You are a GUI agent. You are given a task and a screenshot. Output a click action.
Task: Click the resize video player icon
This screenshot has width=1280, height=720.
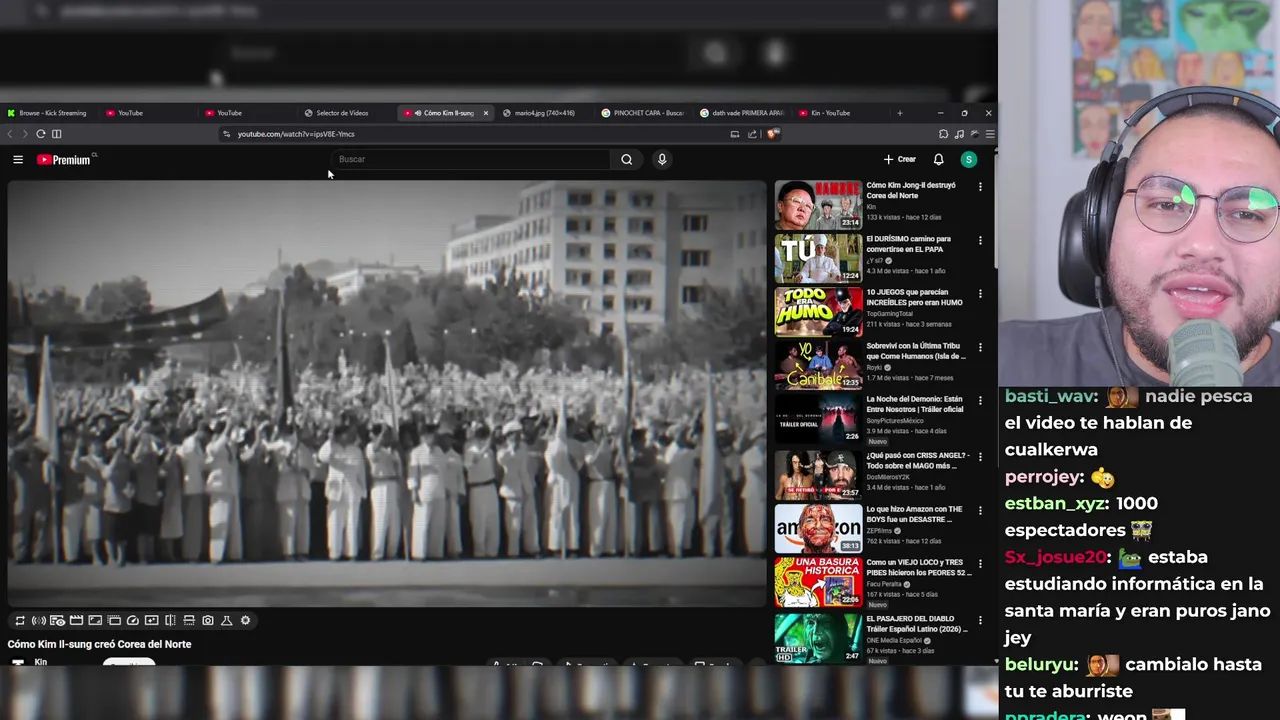pos(95,620)
